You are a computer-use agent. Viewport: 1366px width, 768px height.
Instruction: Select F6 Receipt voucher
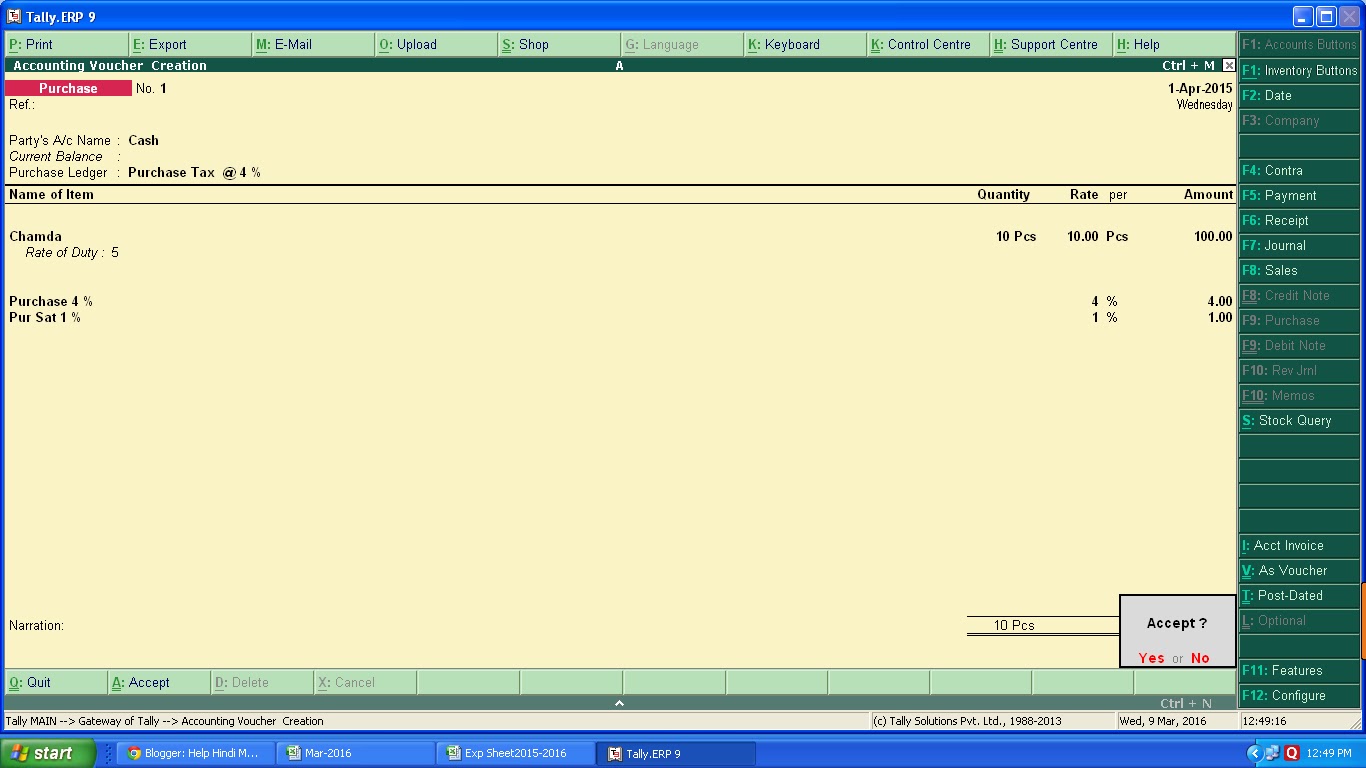[1299, 220]
